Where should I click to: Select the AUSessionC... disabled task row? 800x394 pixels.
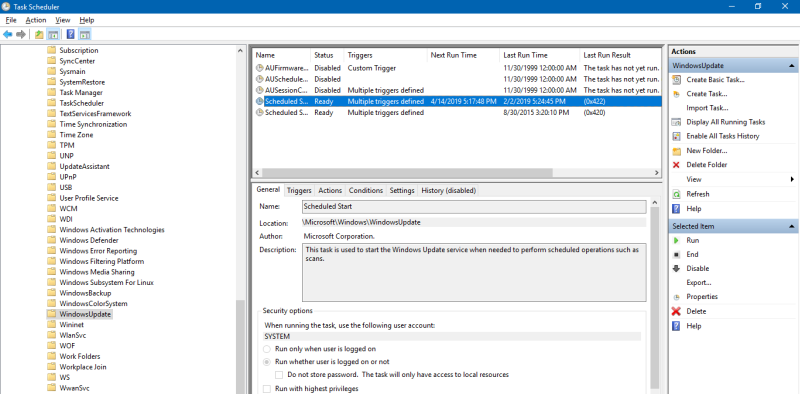[457, 90]
